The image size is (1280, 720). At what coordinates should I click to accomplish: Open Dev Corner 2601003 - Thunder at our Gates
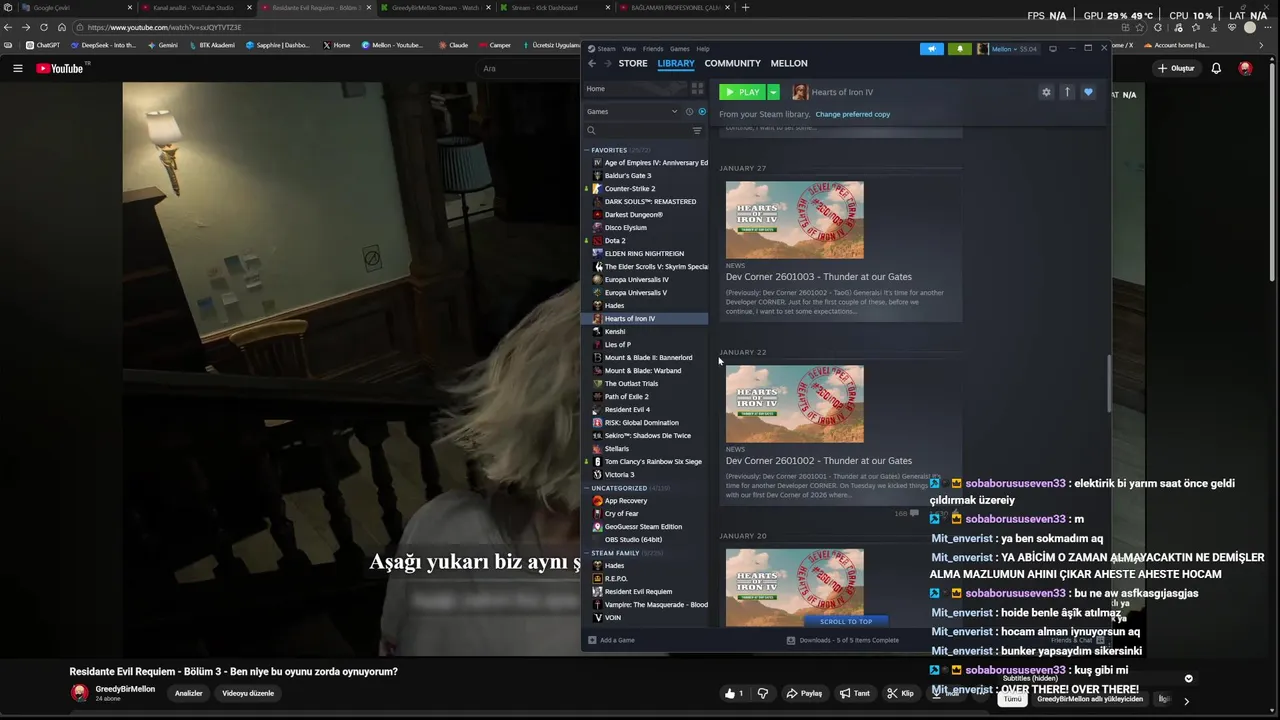tap(819, 277)
